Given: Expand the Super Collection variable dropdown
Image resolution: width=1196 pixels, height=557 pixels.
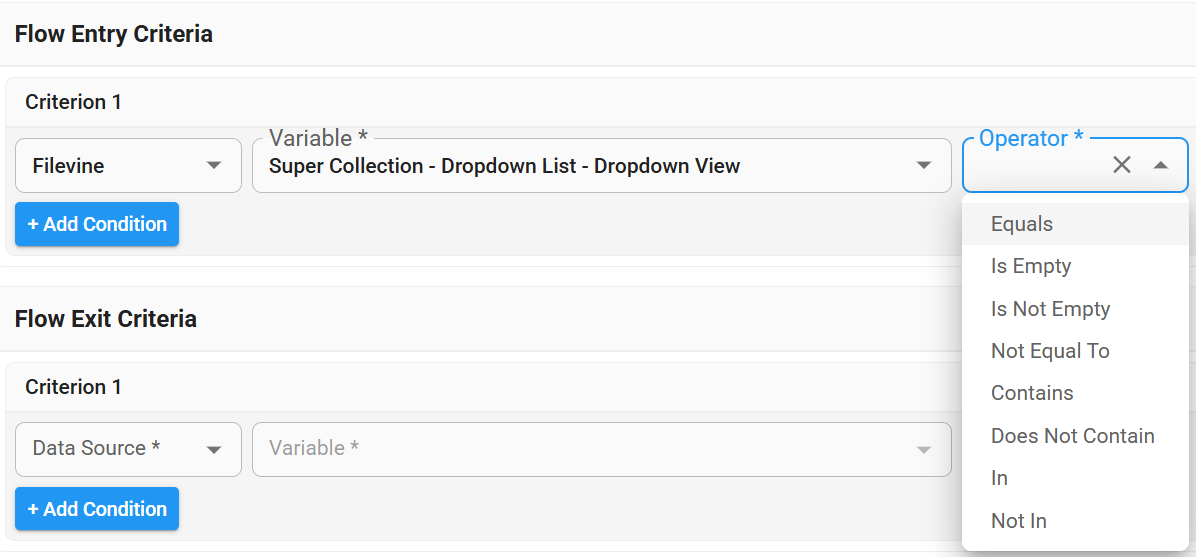Looking at the screenshot, I should [x=924, y=166].
